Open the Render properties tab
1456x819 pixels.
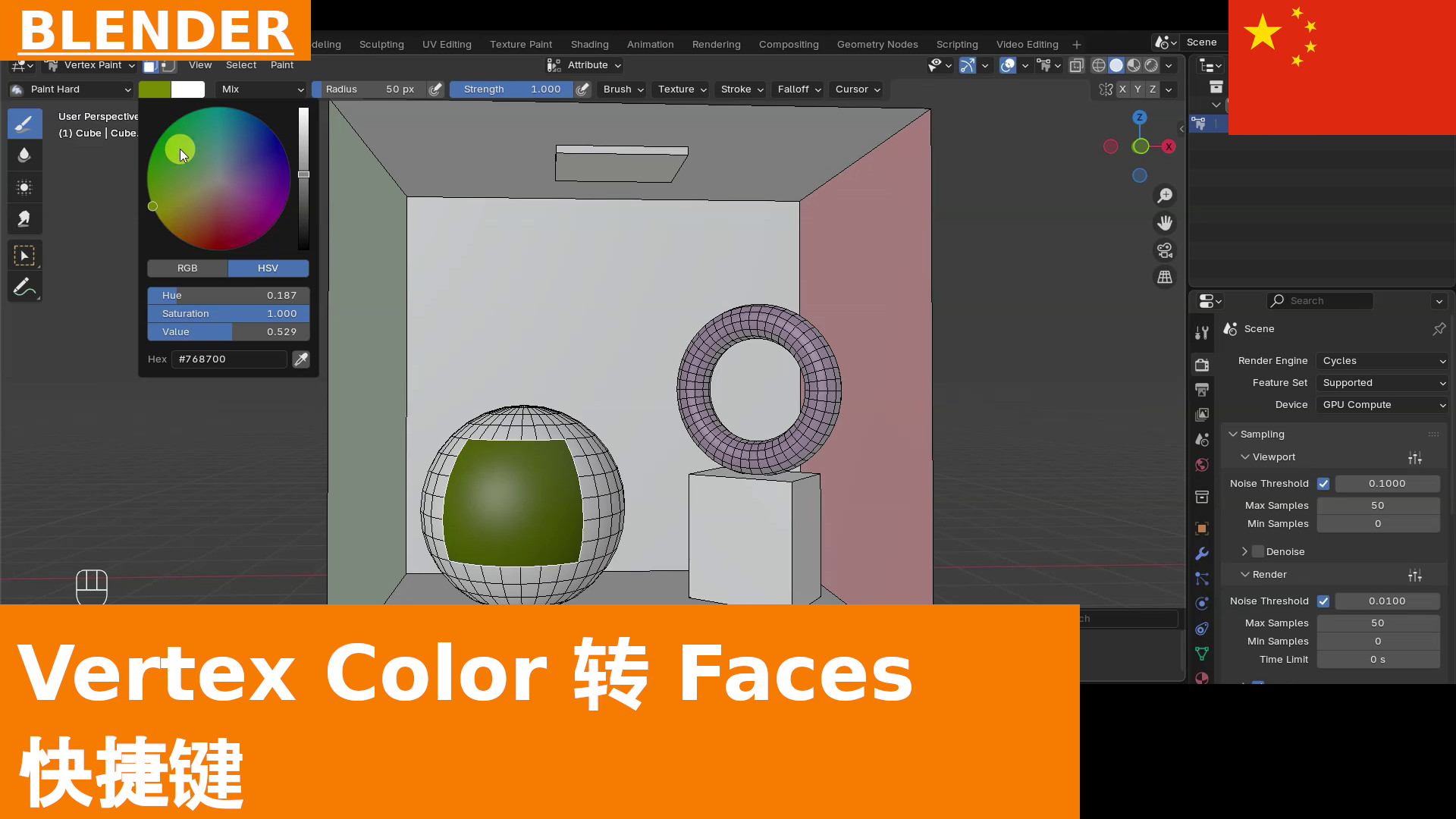[x=1202, y=365]
